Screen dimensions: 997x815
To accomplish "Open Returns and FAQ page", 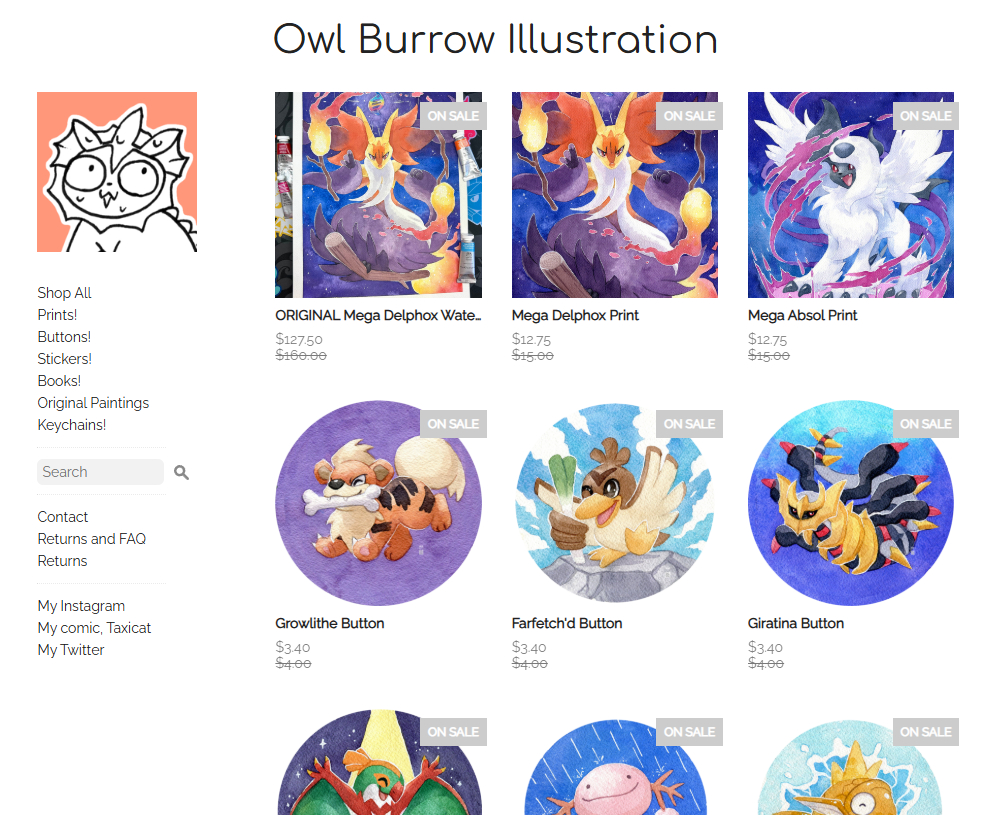I will tap(92, 539).
